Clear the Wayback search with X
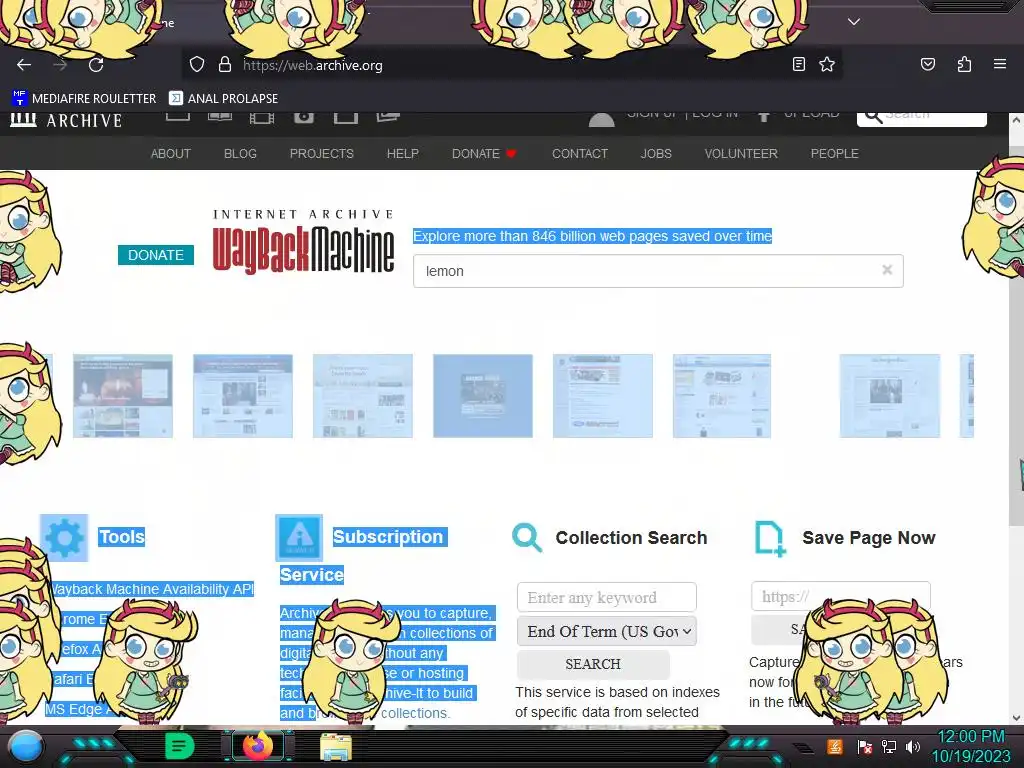This screenshot has width=1024, height=768. [x=887, y=270]
